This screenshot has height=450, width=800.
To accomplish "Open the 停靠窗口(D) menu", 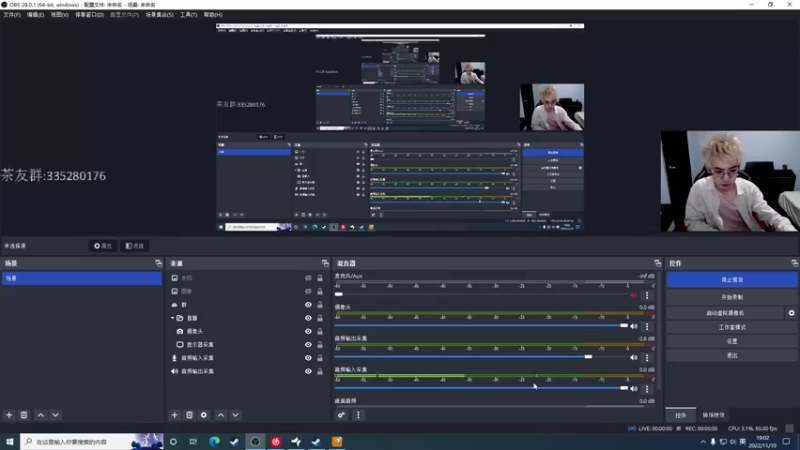I will tap(89, 15).
